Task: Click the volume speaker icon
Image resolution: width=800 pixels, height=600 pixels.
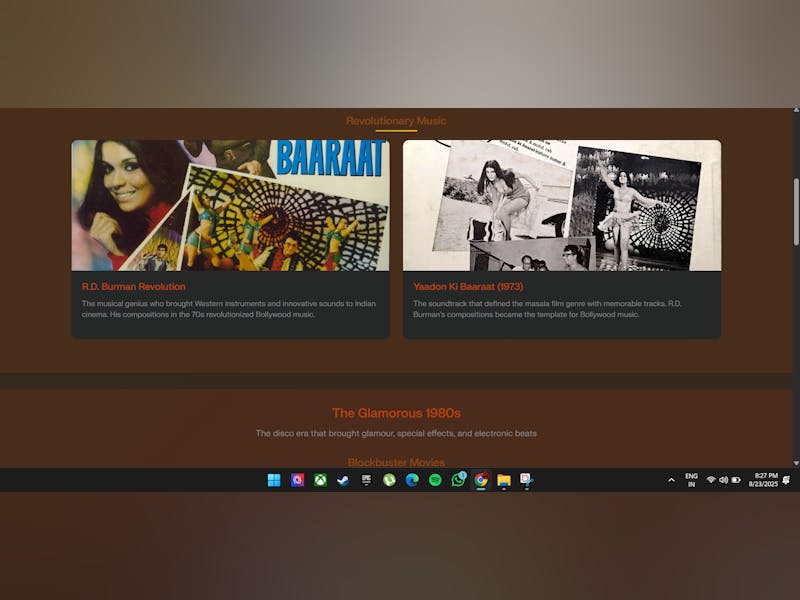Action: pyautogui.click(x=723, y=480)
